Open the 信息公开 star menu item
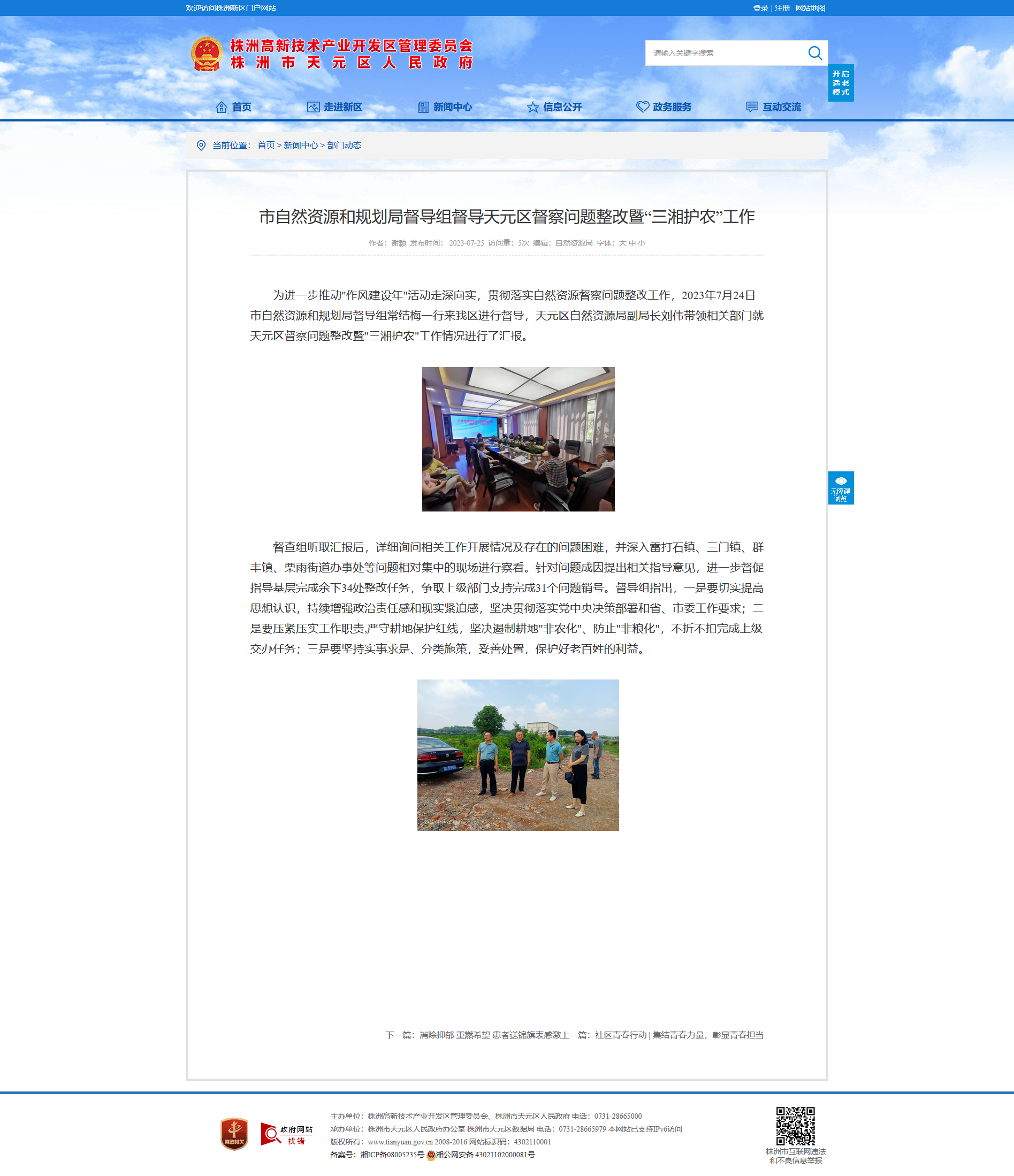This screenshot has height=1176, width=1014. [554, 106]
